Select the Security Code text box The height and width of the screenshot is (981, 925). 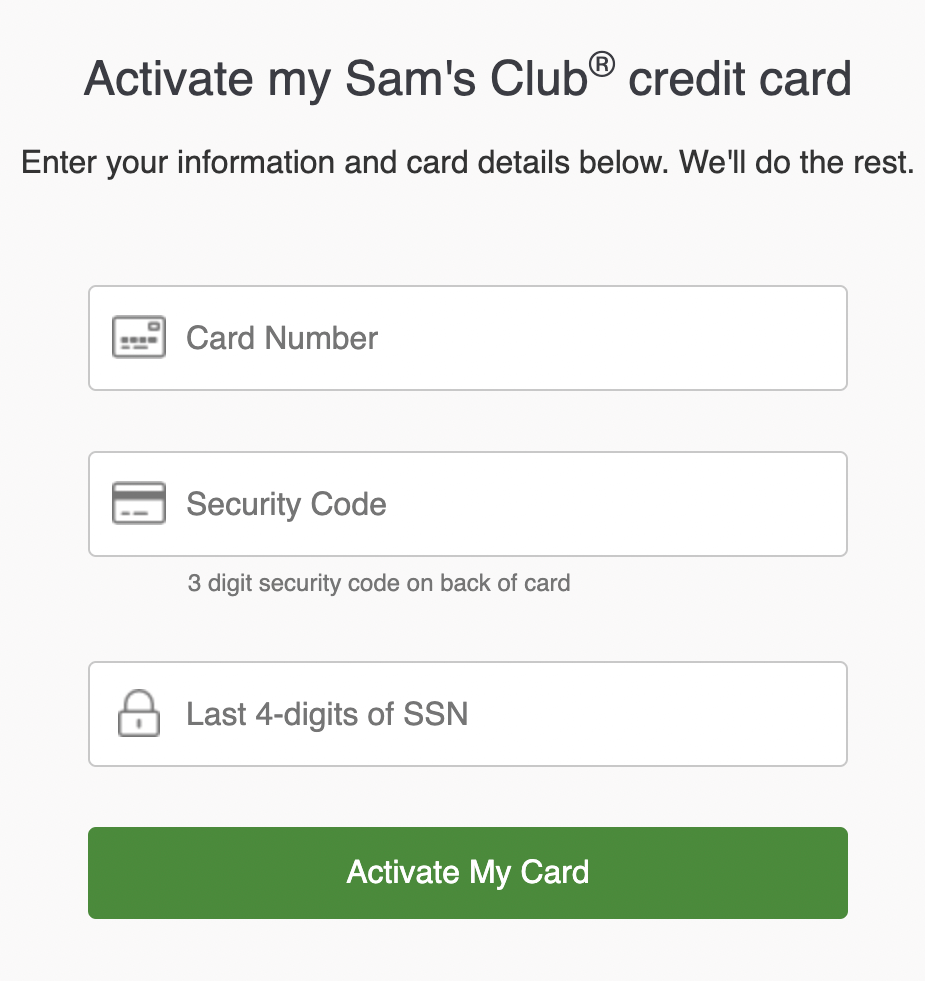point(468,504)
